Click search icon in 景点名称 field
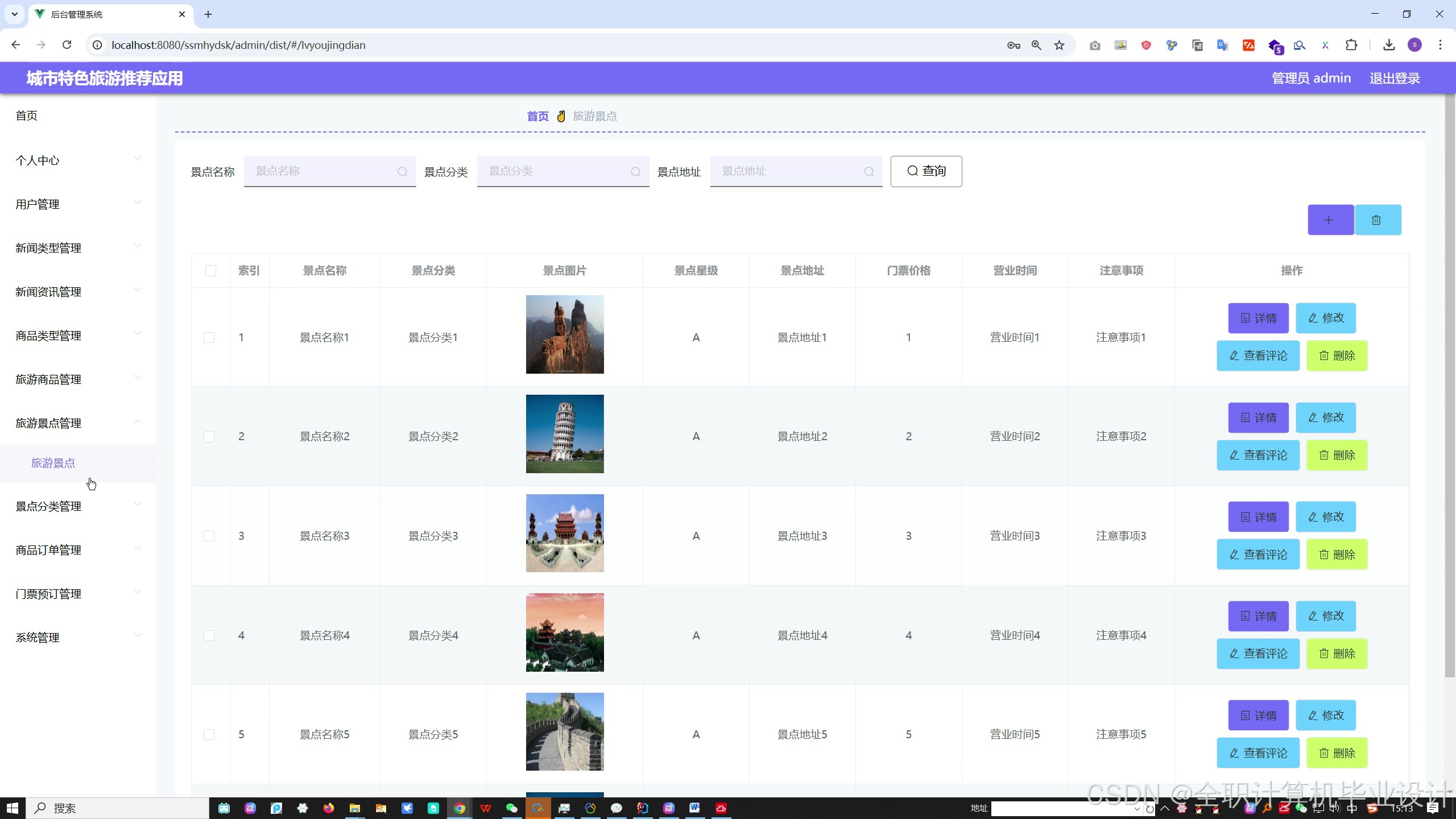Image resolution: width=1456 pixels, height=819 pixels. 402,172
